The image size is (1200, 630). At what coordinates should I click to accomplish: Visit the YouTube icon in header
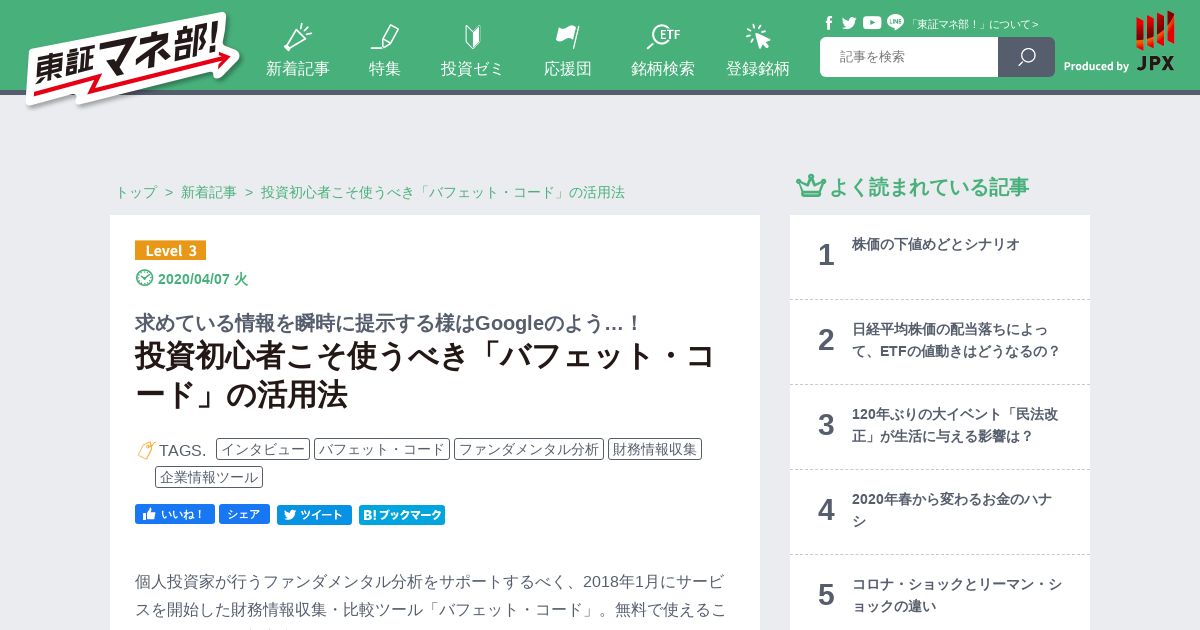click(872, 23)
